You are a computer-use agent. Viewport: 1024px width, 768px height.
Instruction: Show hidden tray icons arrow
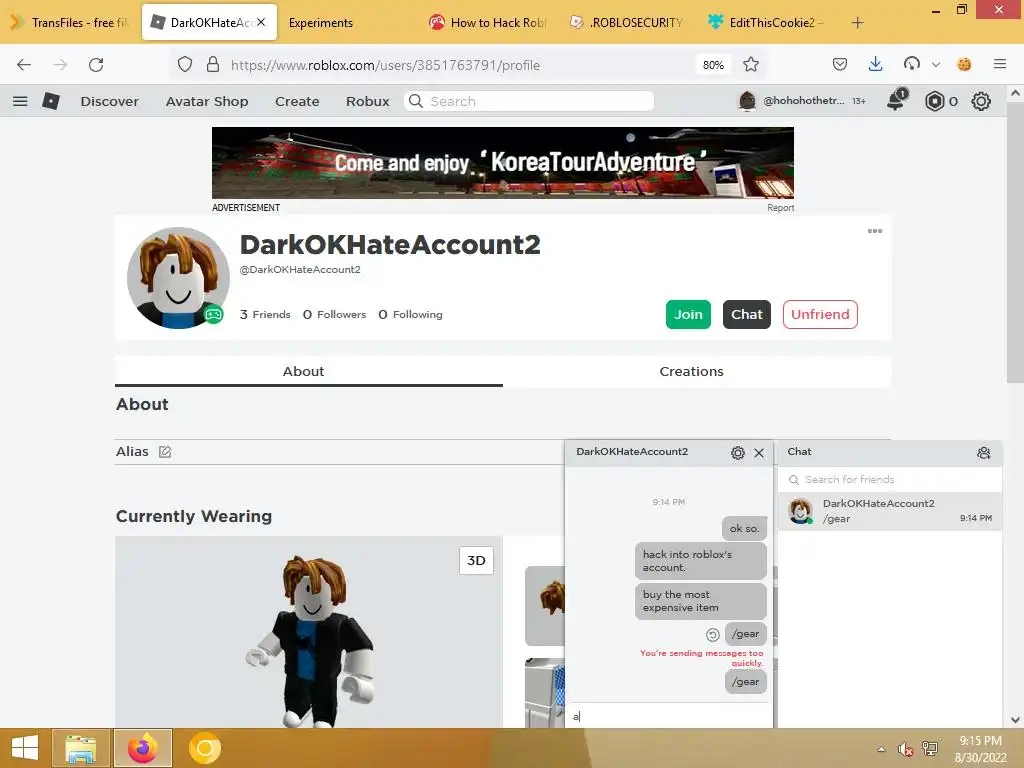pyautogui.click(x=882, y=749)
